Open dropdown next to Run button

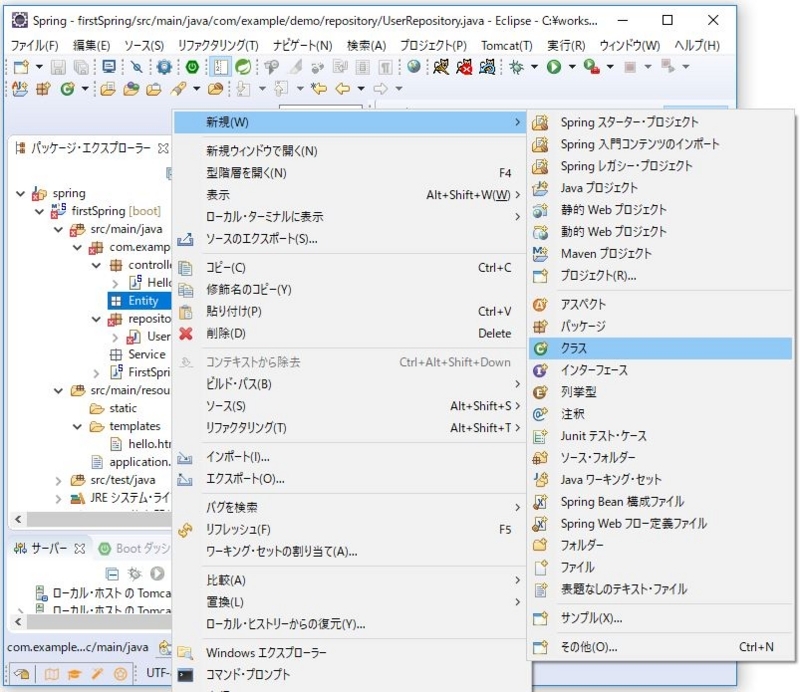click(572, 67)
